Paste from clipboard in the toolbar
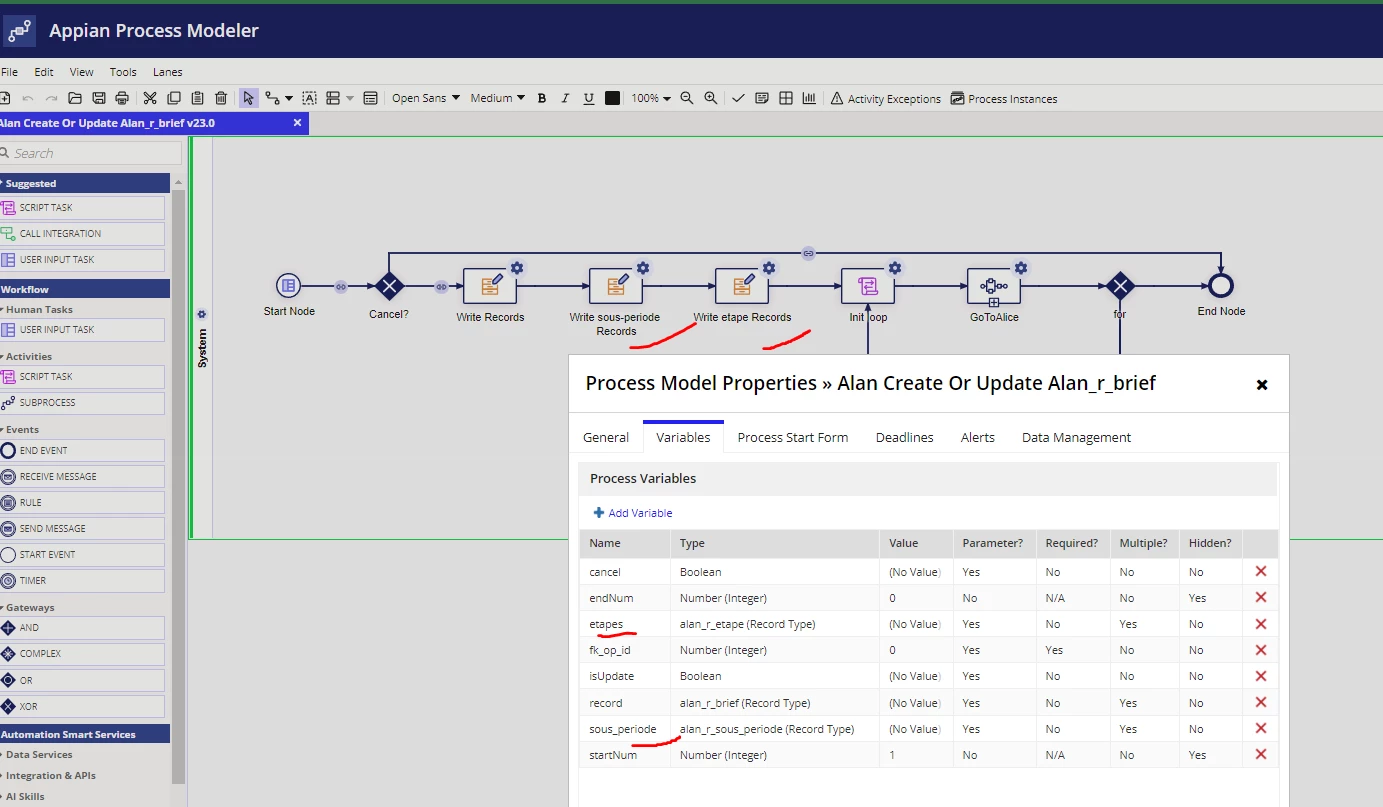Viewport: 1383px width, 807px height. tap(197, 98)
